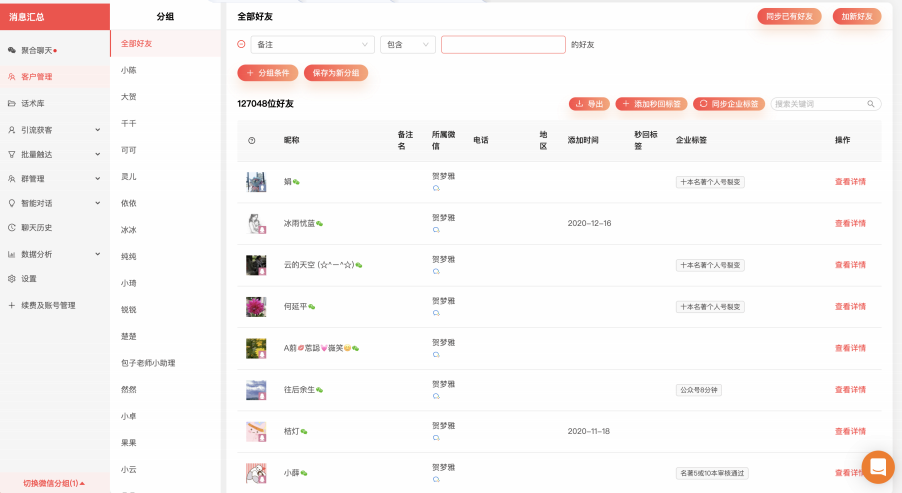Click the 群管理 group icon
Image resolution: width=902 pixels, height=493 pixels.
tap(12, 179)
